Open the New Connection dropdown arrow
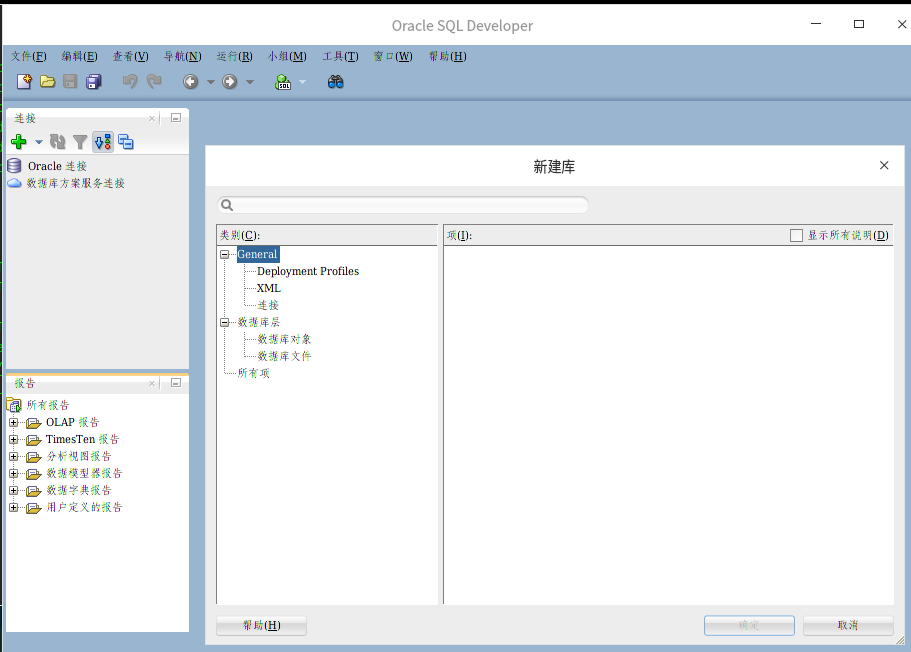This screenshot has height=652, width=911. [39, 142]
